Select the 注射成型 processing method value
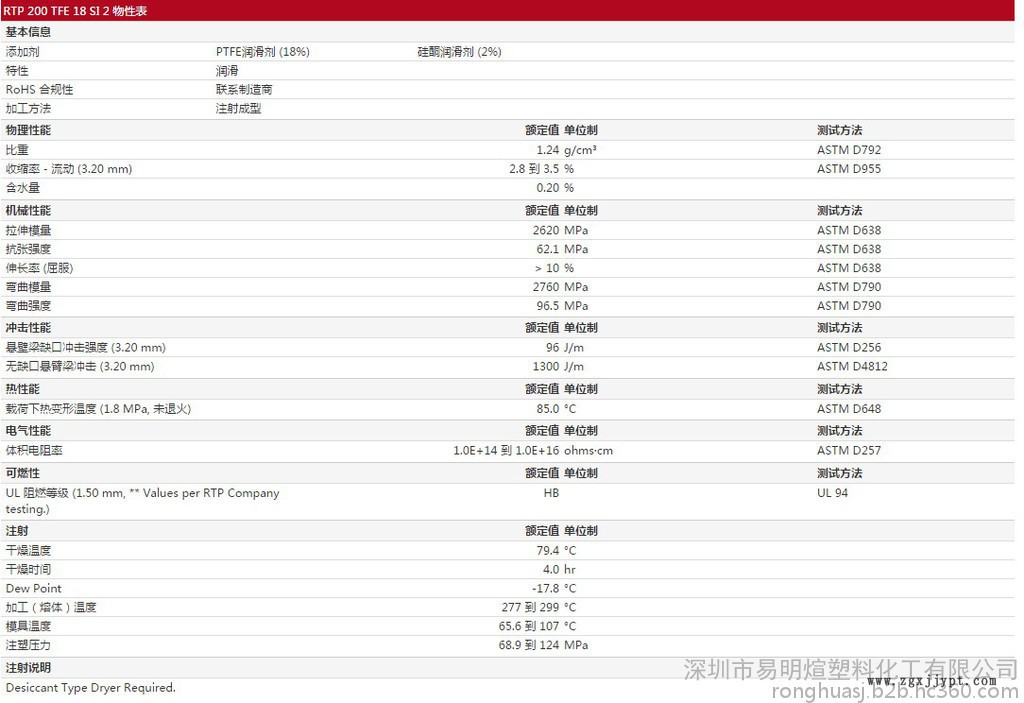 238,108
